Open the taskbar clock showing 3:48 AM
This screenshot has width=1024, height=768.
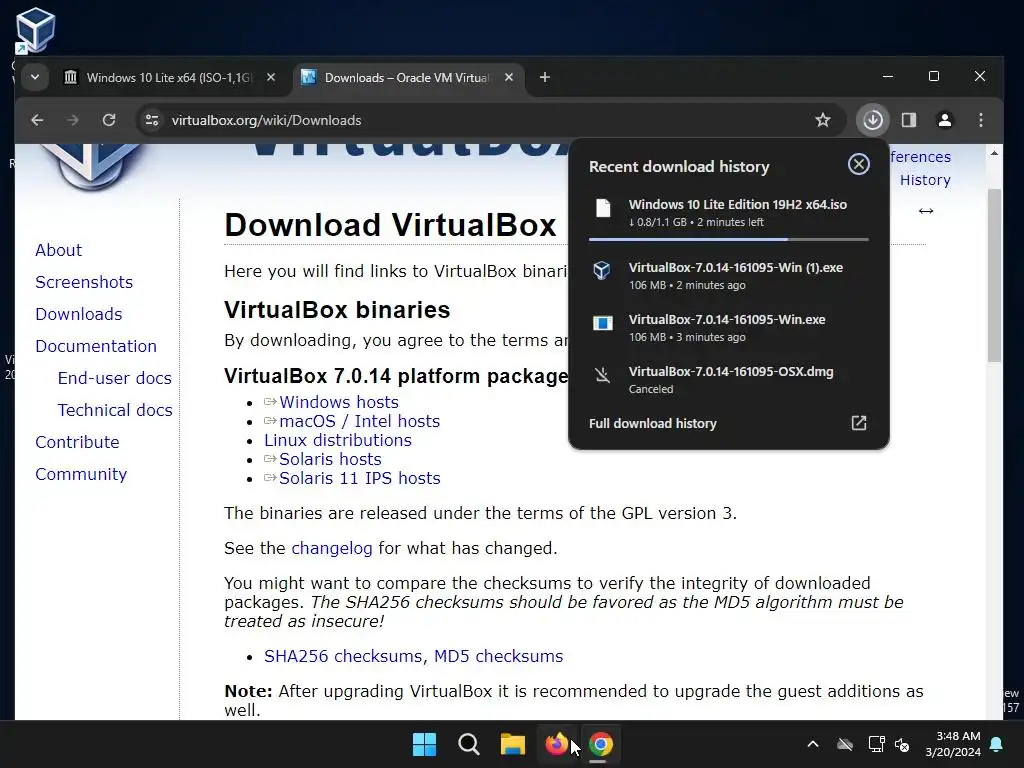(953, 744)
